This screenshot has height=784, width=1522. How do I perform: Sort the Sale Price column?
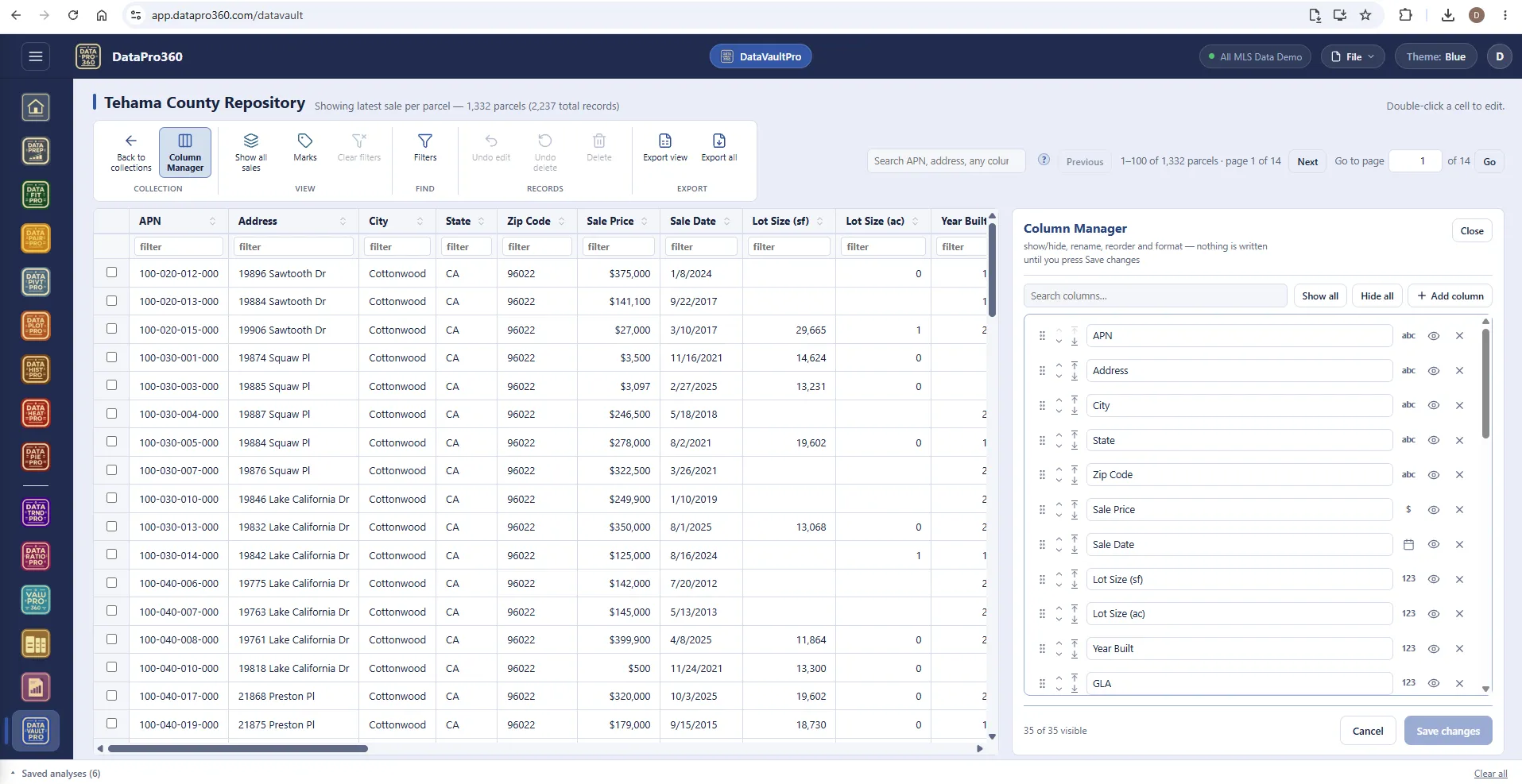click(x=644, y=222)
